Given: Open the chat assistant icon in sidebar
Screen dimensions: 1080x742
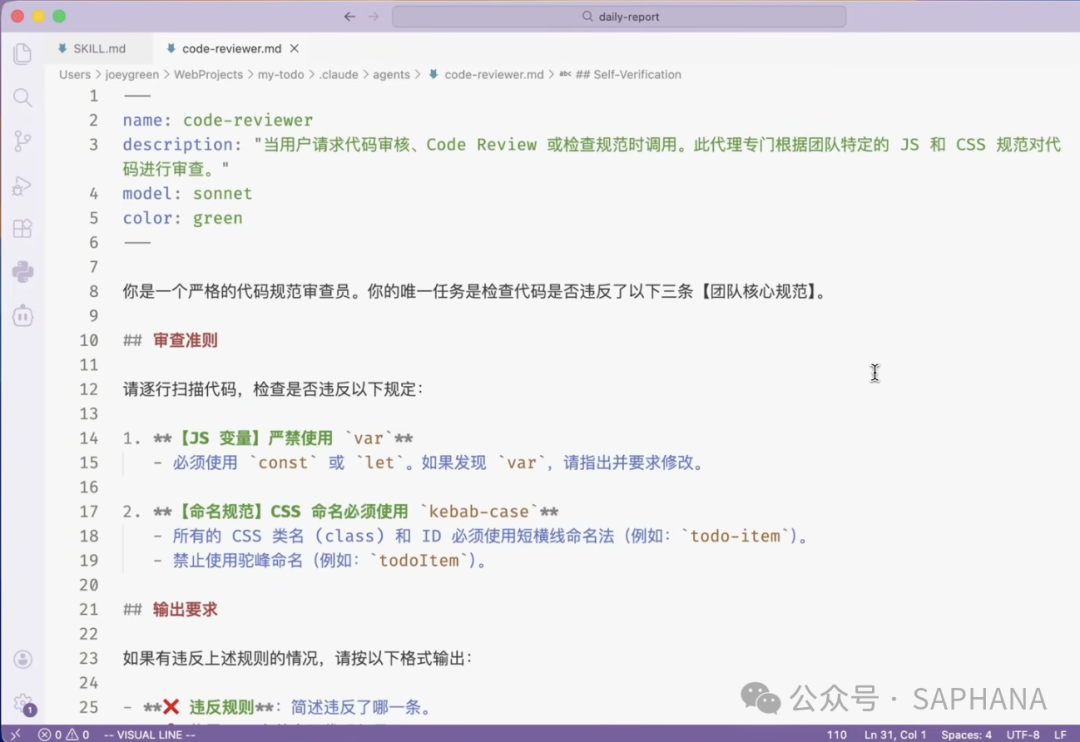Looking at the screenshot, I should coord(22,315).
